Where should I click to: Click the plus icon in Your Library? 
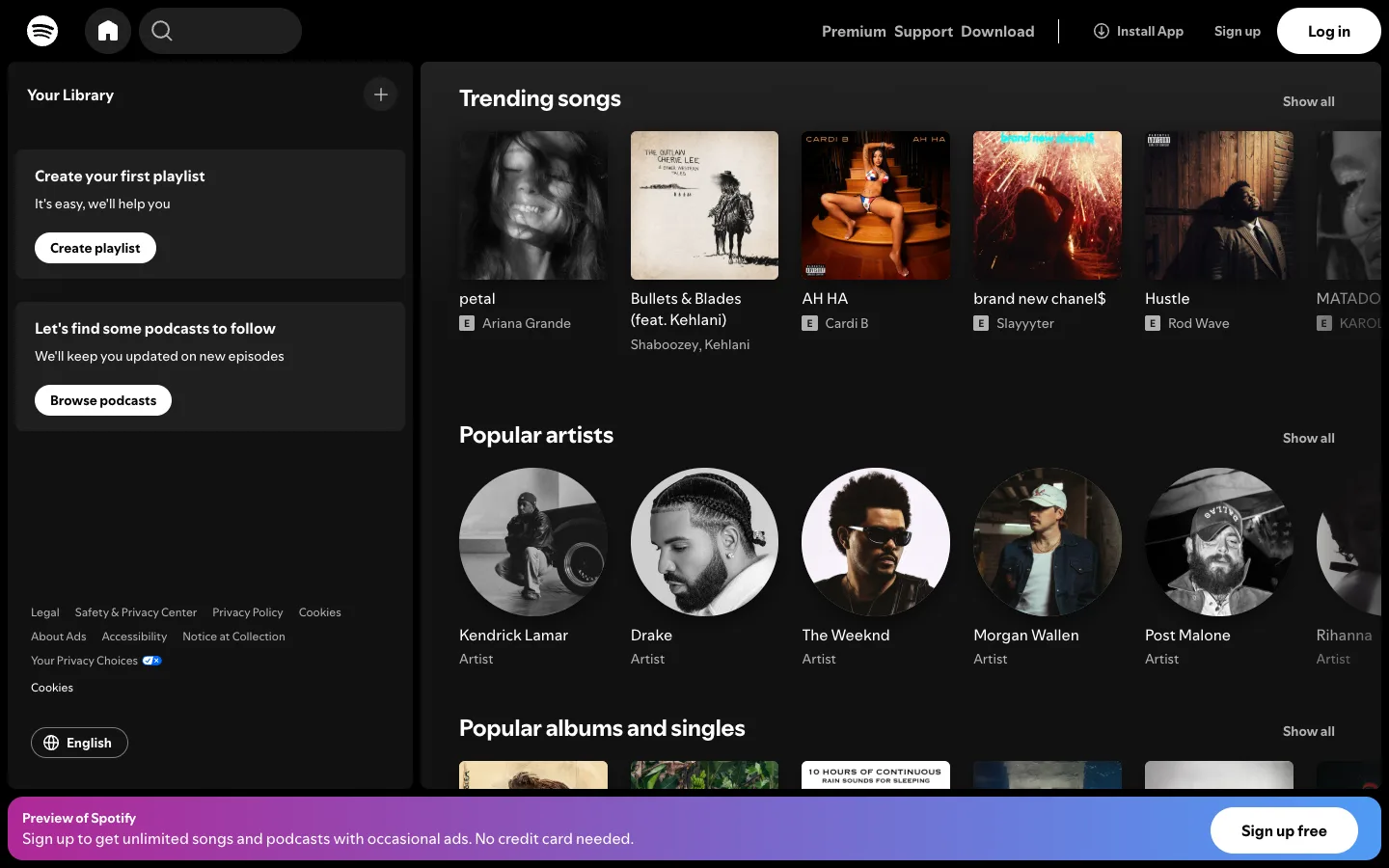(x=381, y=95)
